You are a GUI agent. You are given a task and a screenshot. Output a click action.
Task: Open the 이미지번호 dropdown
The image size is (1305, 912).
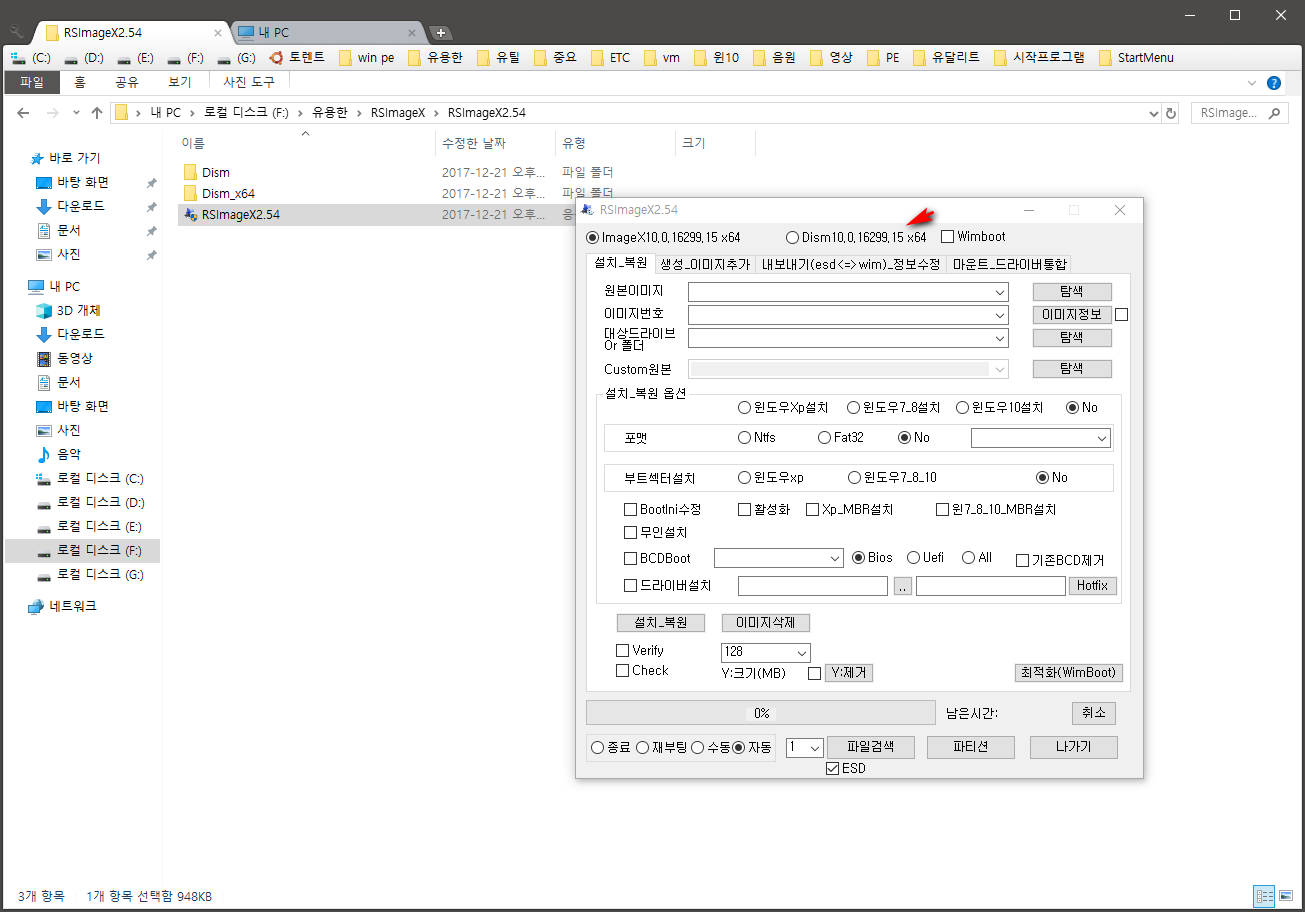click(1001, 314)
